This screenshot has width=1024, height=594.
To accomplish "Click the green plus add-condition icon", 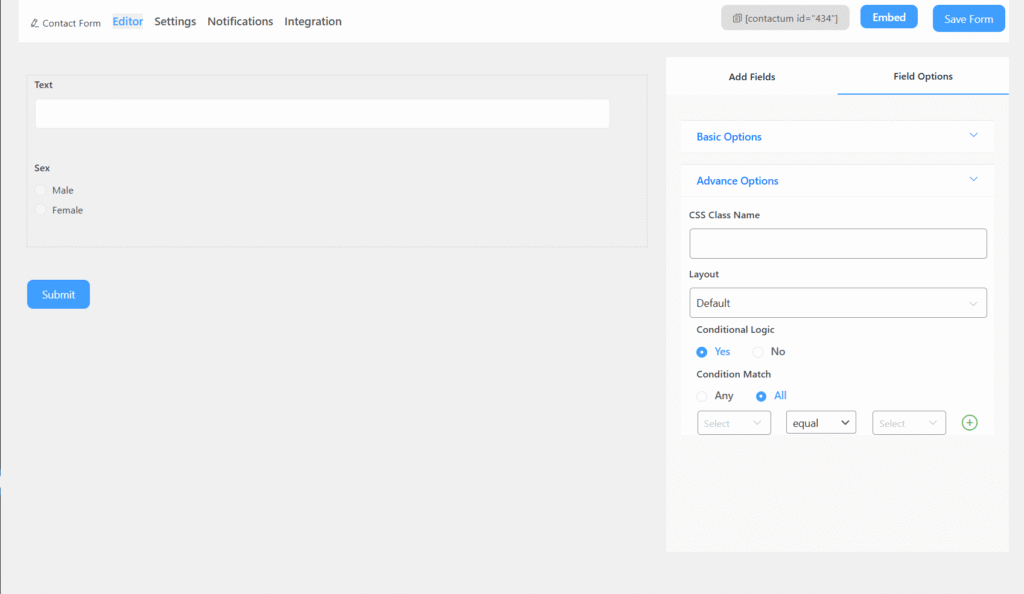I will (x=969, y=423).
